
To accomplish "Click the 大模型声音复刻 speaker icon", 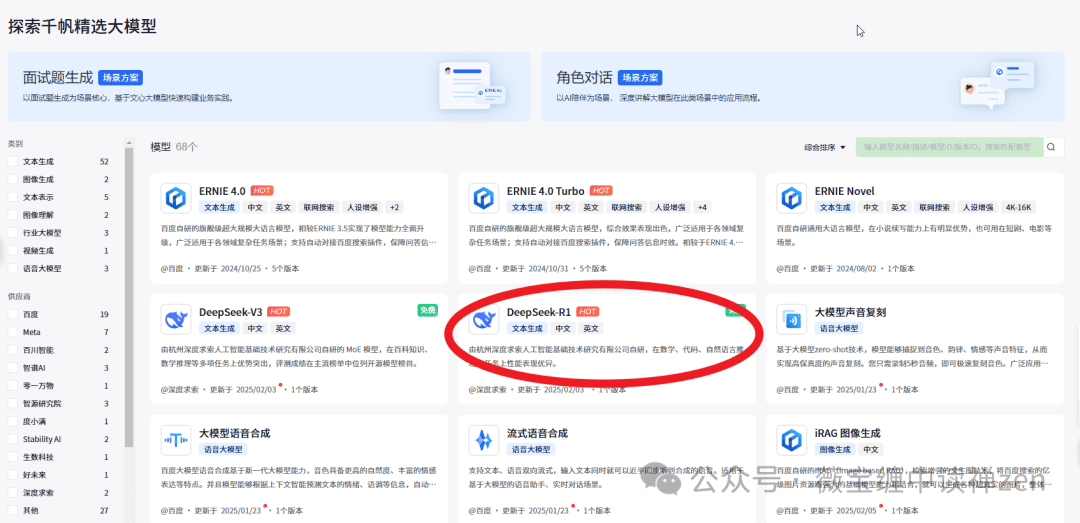I will pyautogui.click(x=791, y=319).
